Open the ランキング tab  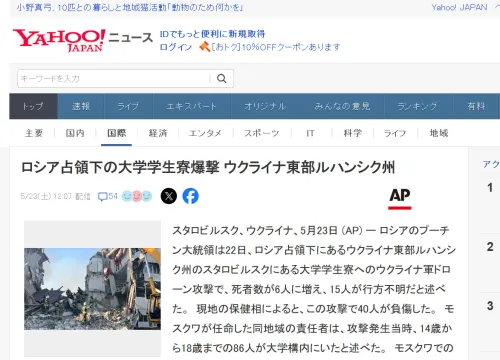[417, 106]
